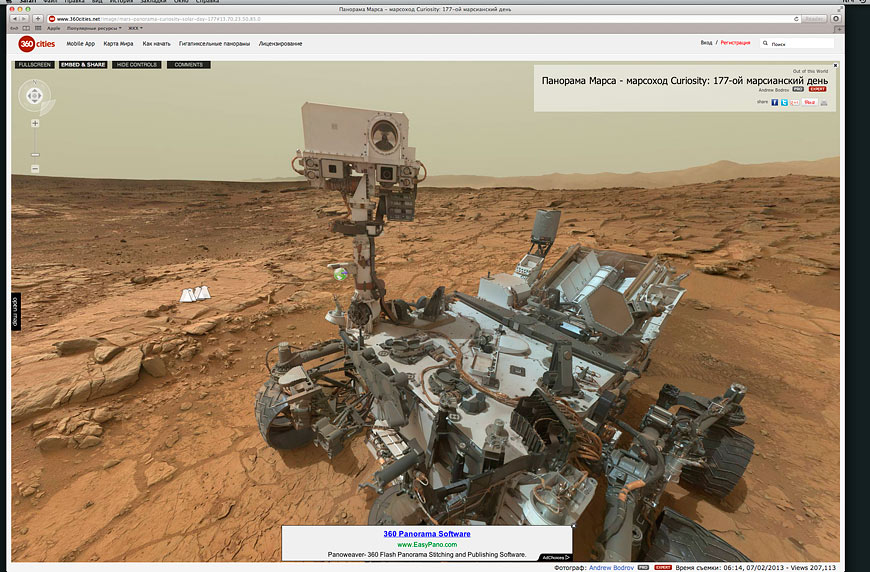Open the Карта Мира menu item

118,43
